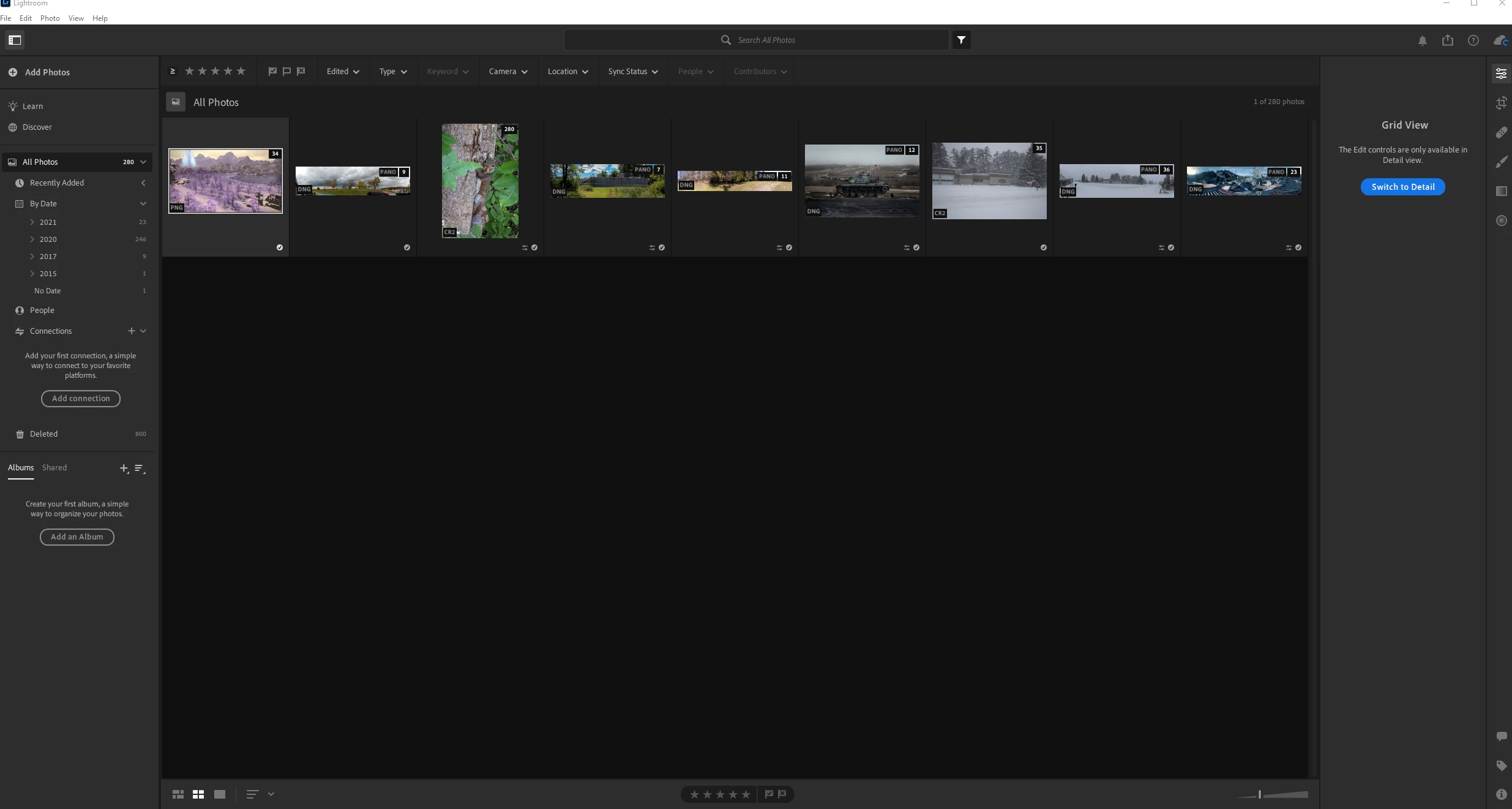Adjust the thumbnail size slider

coord(1260,794)
